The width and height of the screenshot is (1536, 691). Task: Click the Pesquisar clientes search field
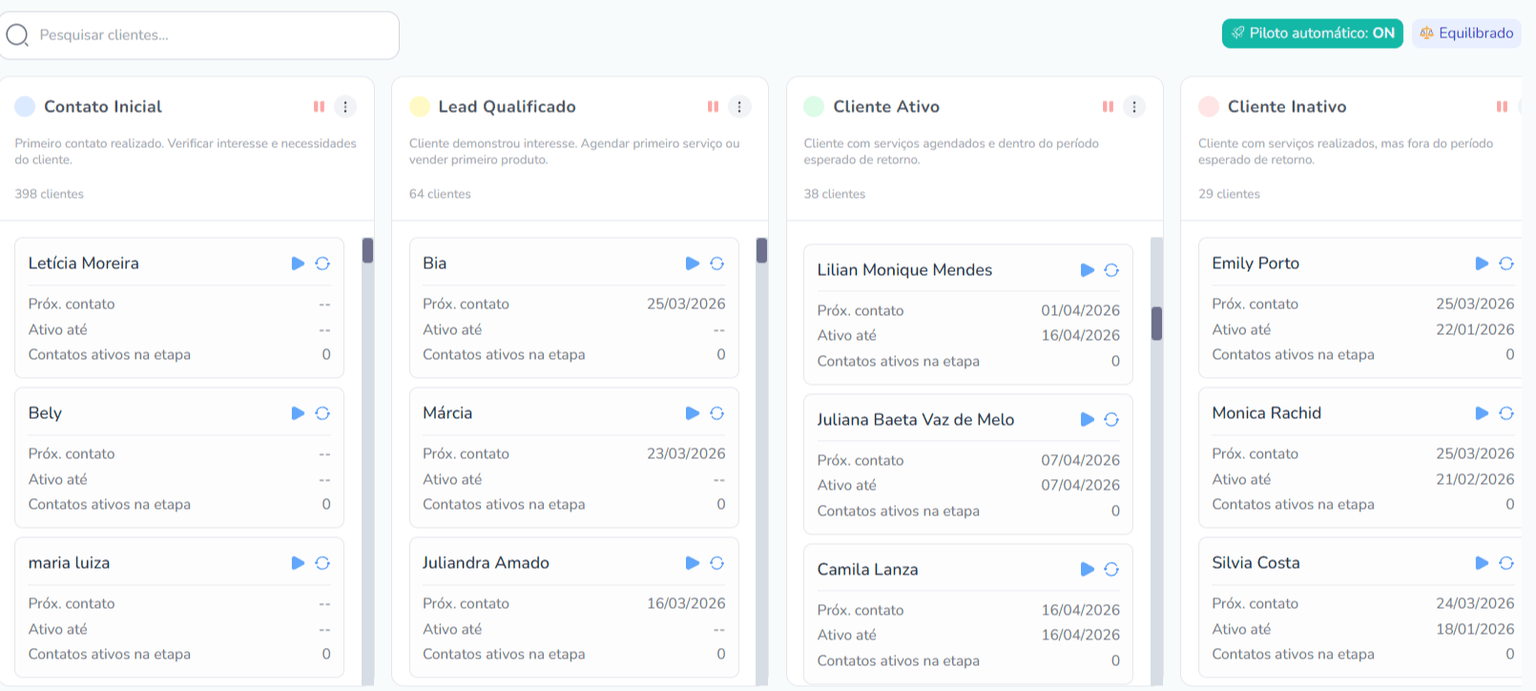point(200,35)
